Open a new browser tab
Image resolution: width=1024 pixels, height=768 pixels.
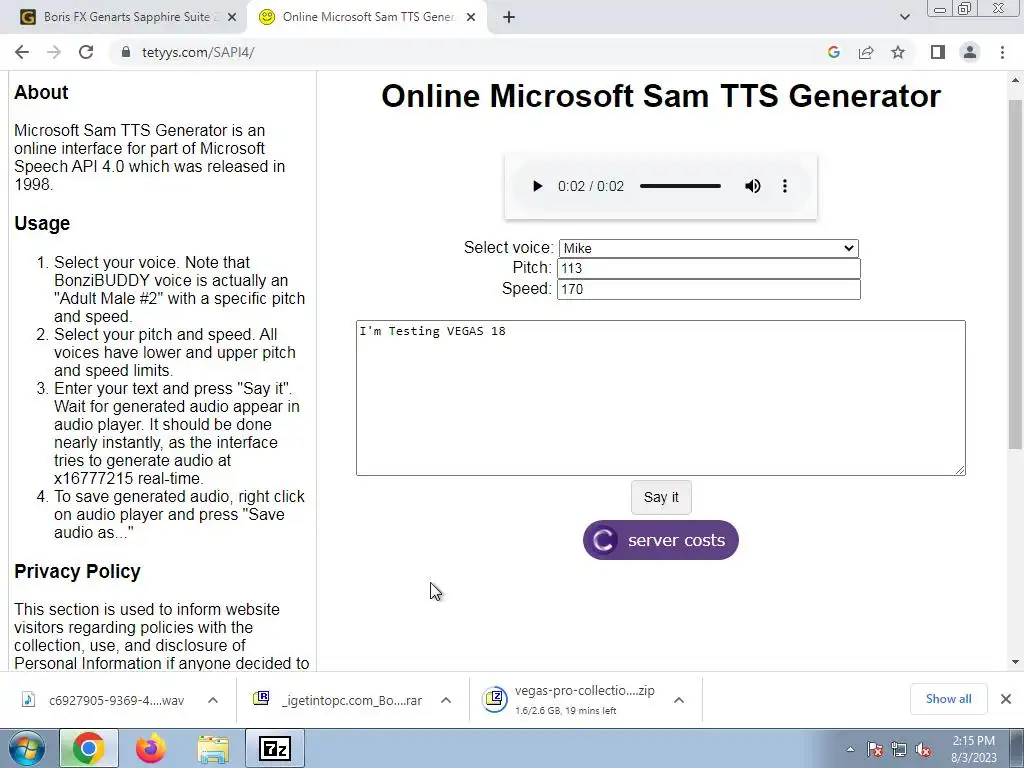(x=509, y=18)
